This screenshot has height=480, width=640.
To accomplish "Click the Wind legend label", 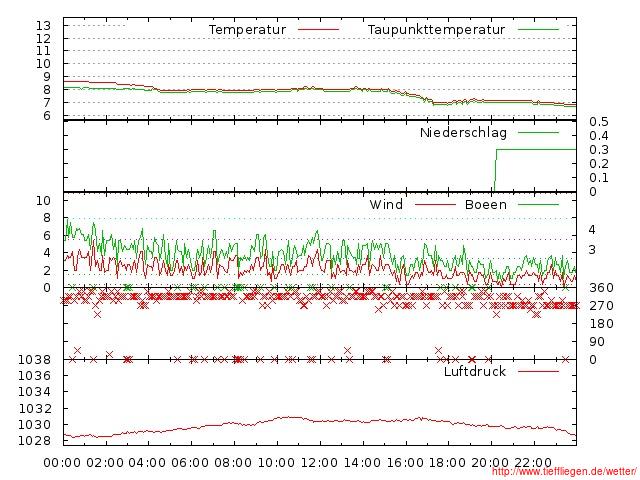I will pyautogui.click(x=386, y=205).
